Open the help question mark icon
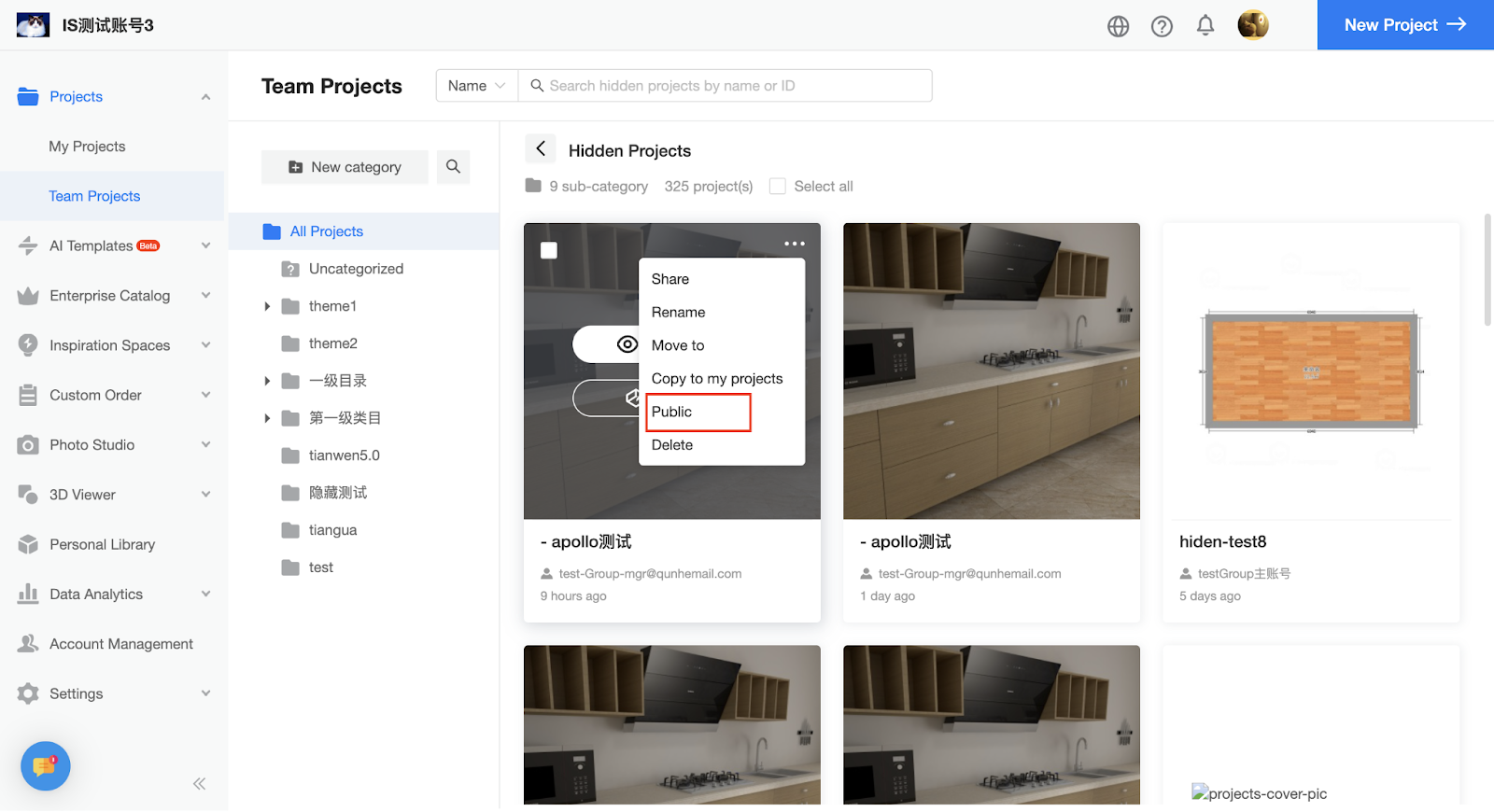 point(1162,26)
